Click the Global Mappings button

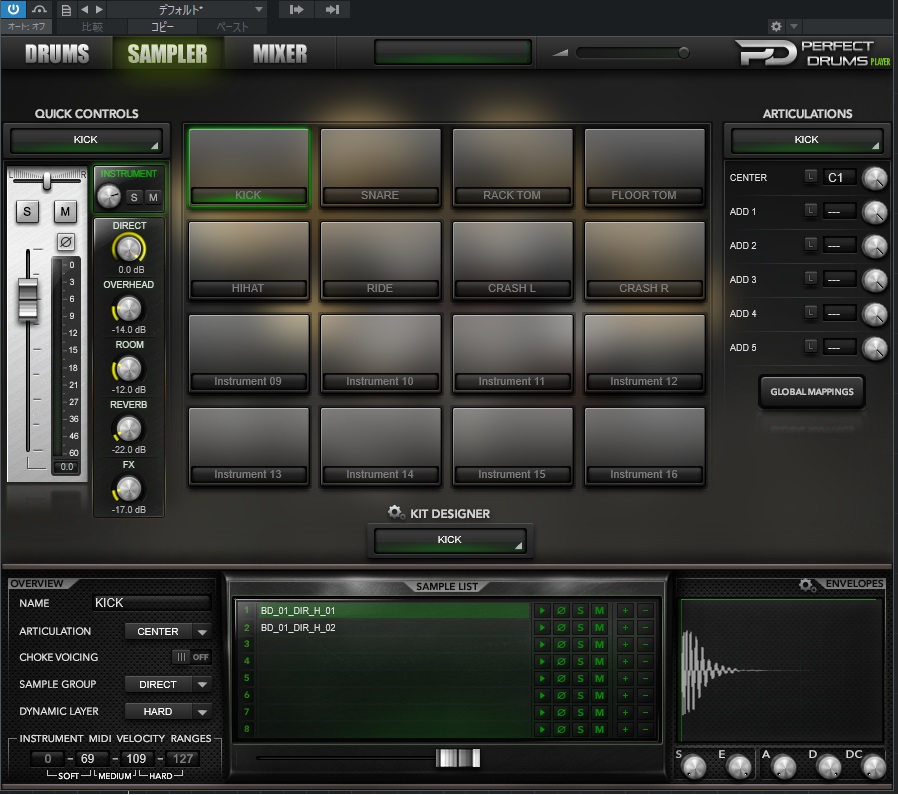click(x=811, y=392)
